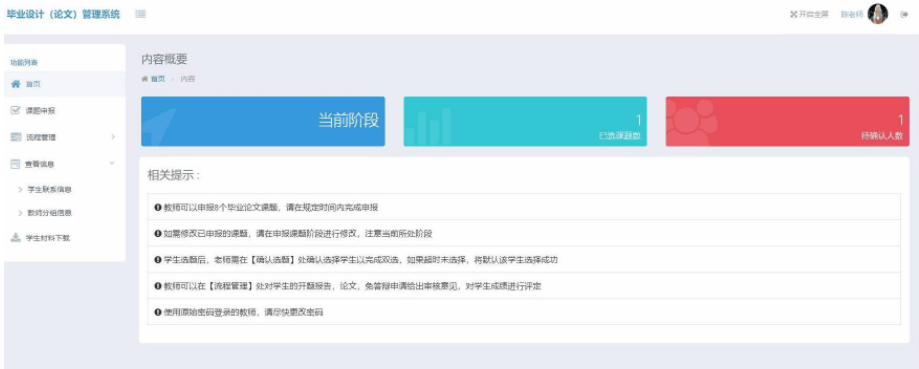The height and width of the screenshot is (369, 919).
Task: Expand the 流程管理 submenu arrow
Action: click(113, 137)
